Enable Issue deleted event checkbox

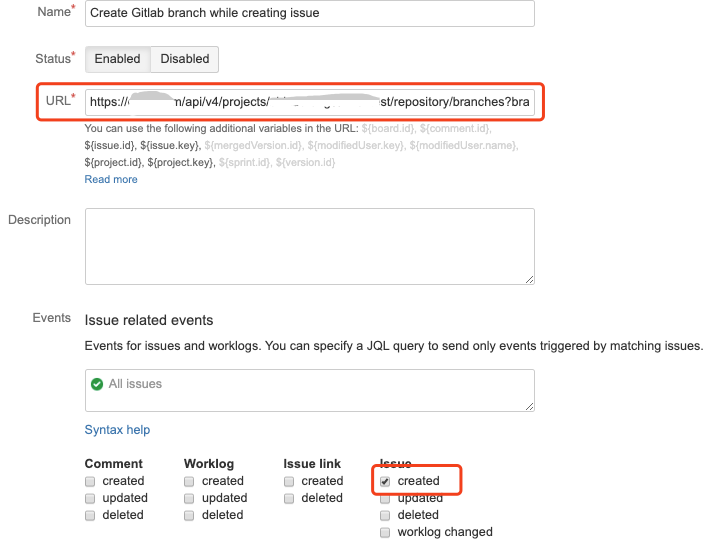(x=386, y=515)
